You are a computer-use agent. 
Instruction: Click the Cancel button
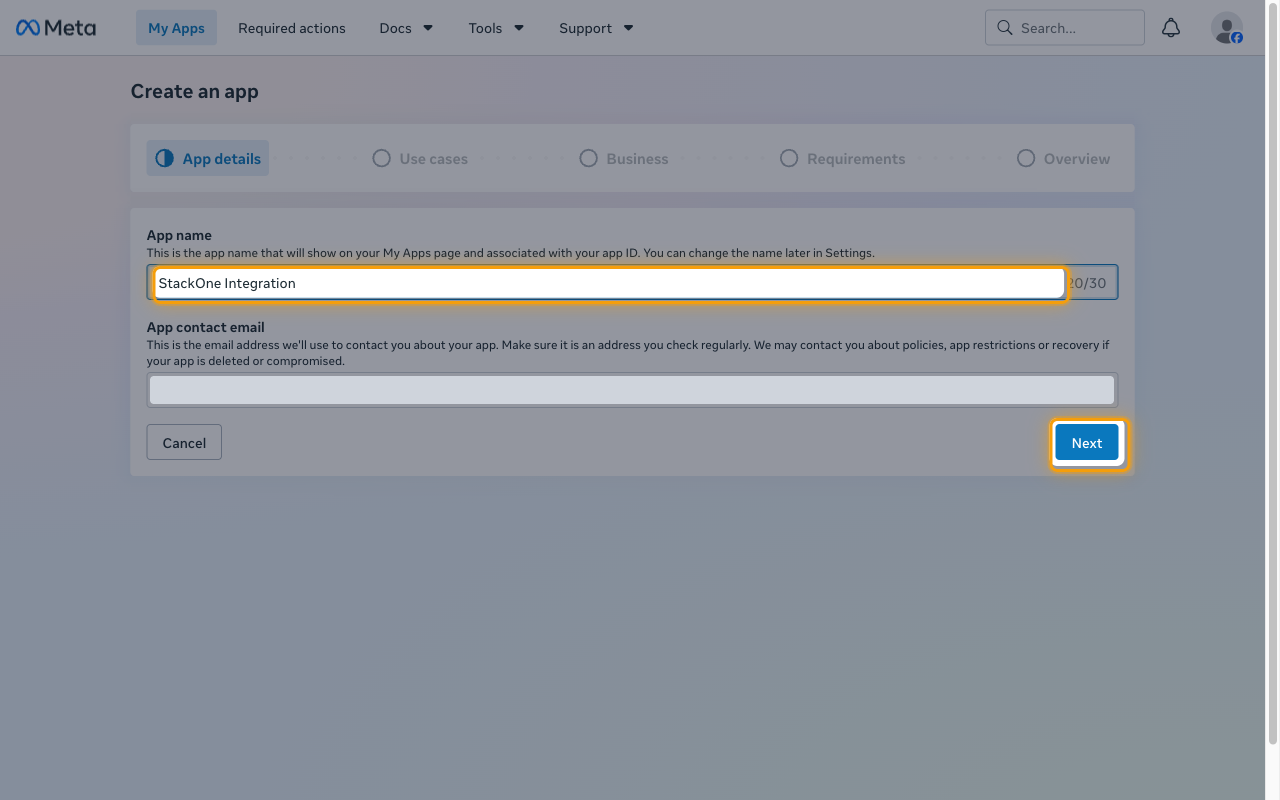point(184,442)
